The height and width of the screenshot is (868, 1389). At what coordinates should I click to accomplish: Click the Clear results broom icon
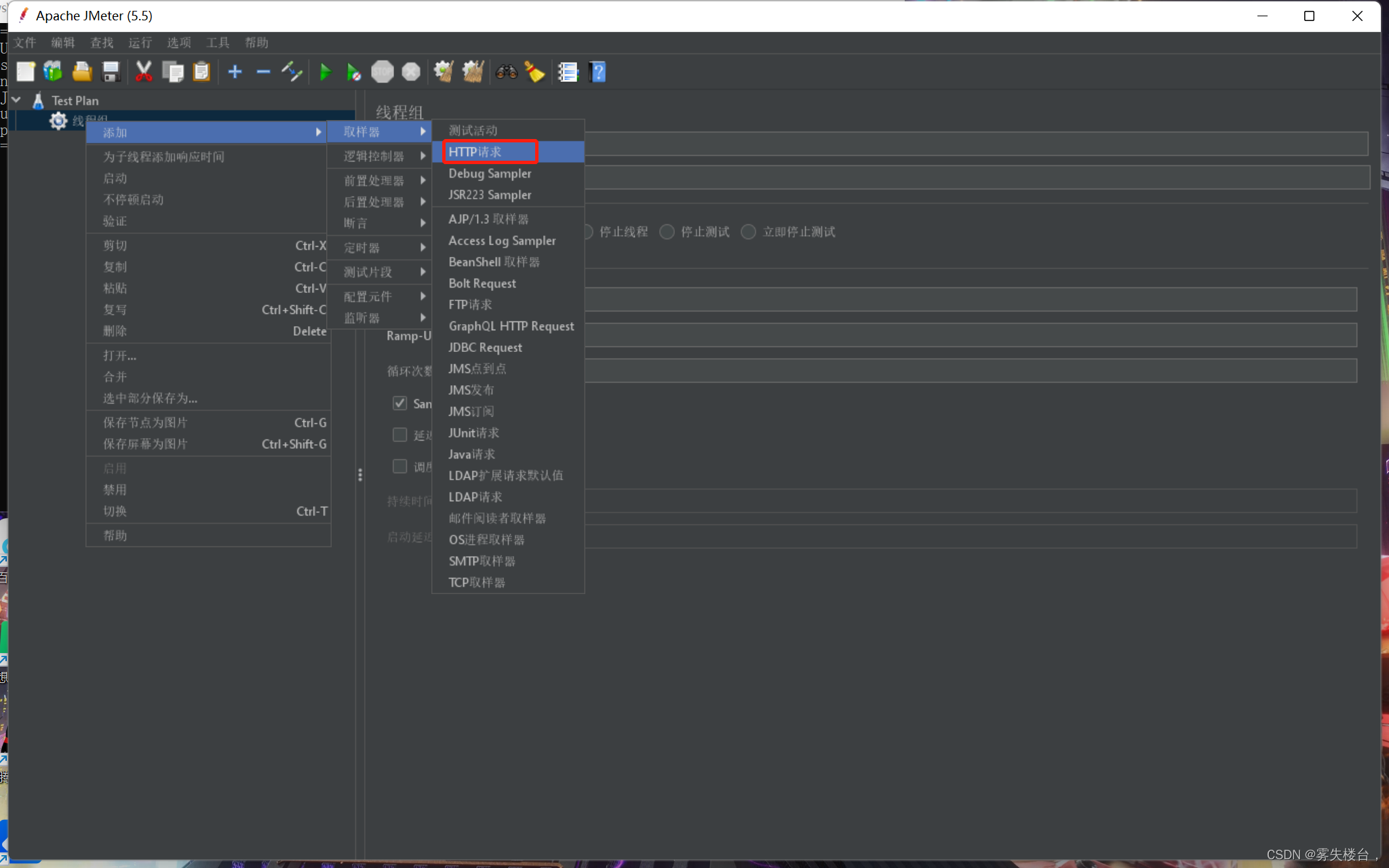[444, 72]
